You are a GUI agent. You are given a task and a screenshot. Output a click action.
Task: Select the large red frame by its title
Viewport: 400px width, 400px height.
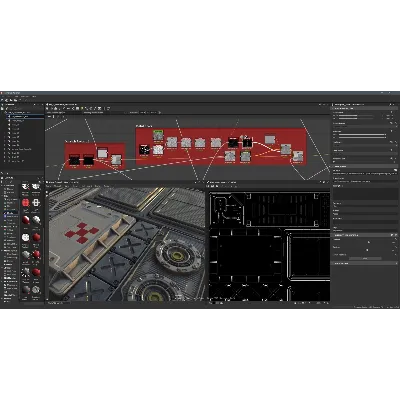(x=144, y=126)
